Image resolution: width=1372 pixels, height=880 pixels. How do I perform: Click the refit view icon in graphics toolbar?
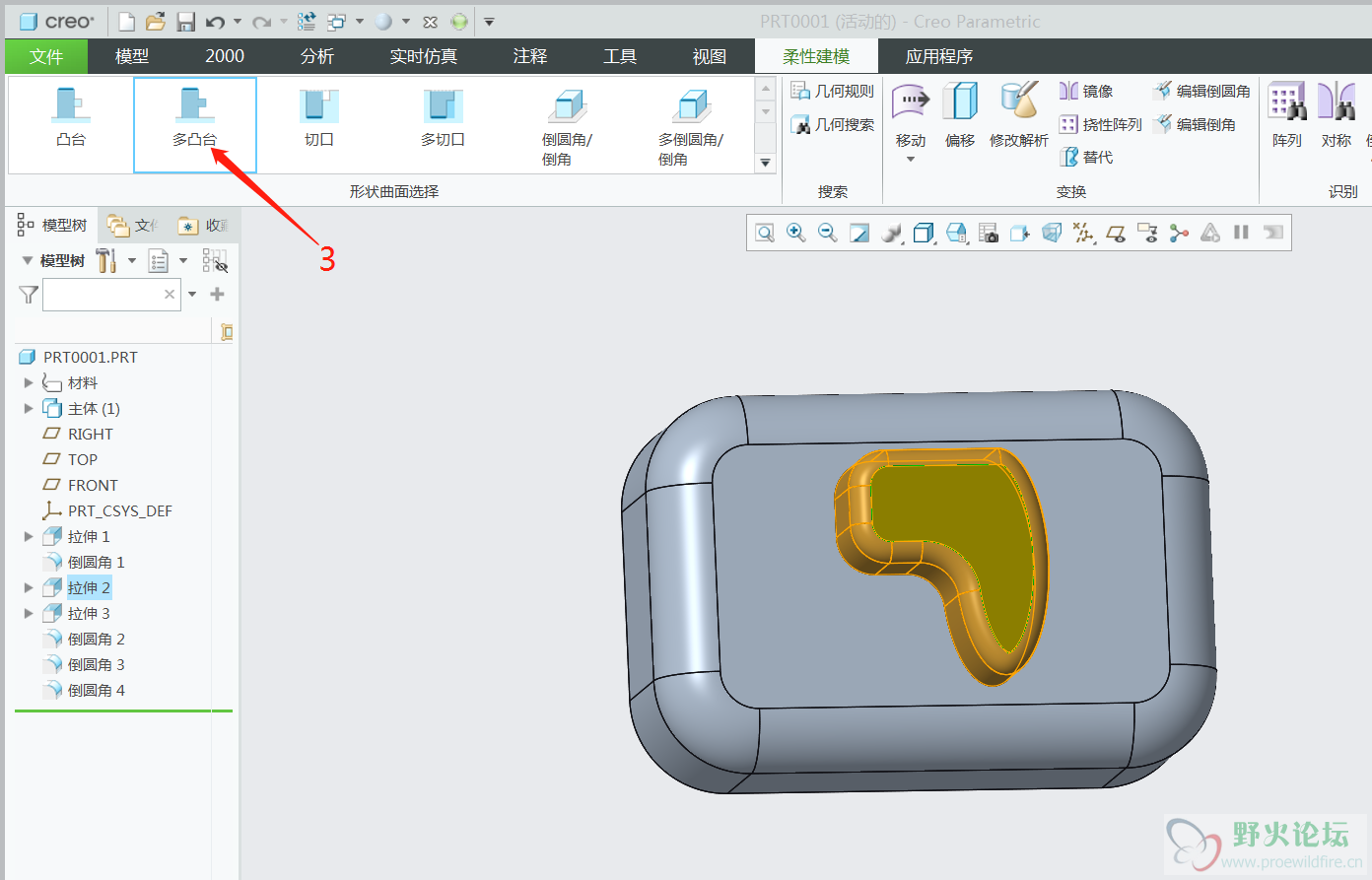point(765,233)
